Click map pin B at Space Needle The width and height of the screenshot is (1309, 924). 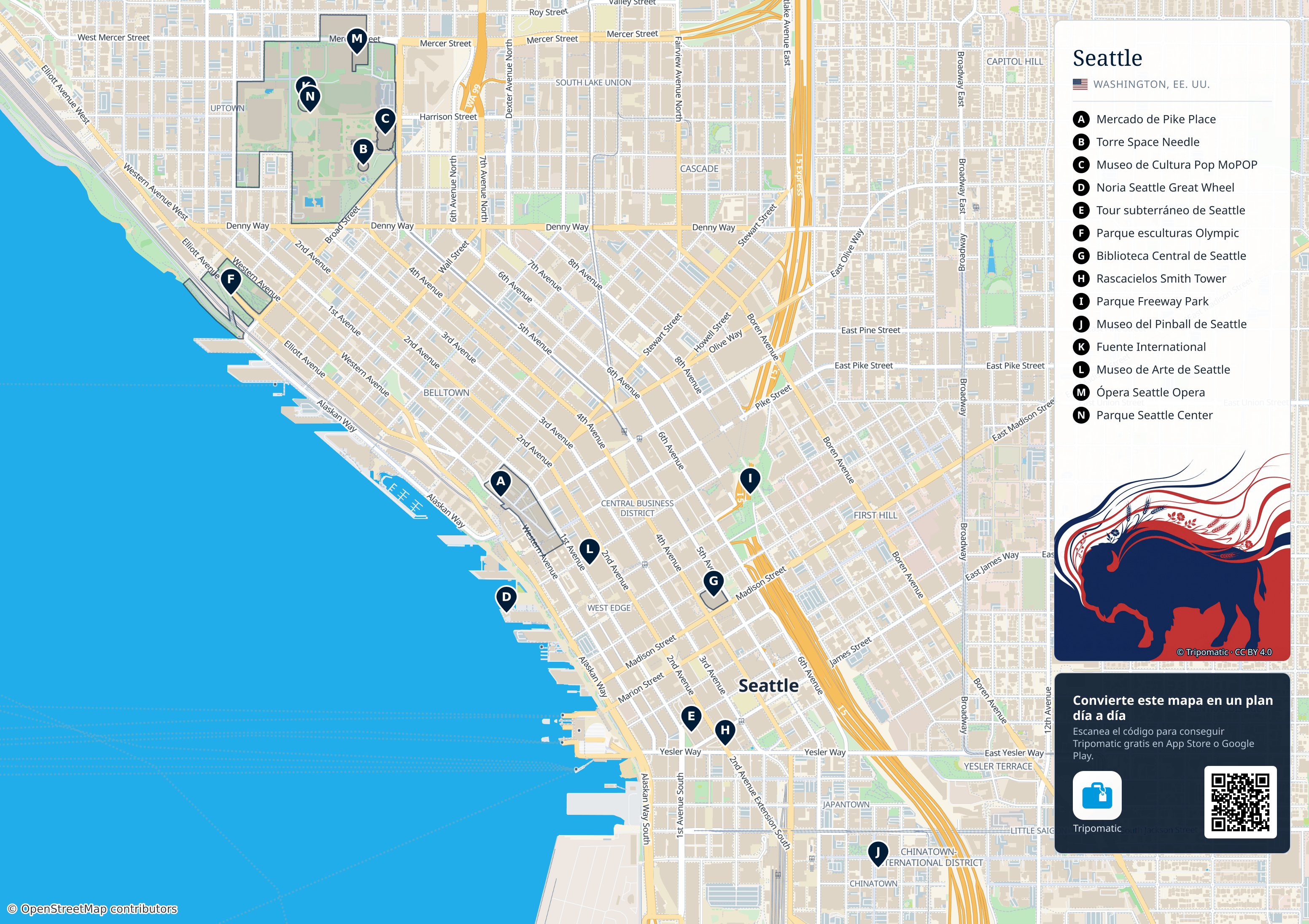pyautogui.click(x=363, y=152)
